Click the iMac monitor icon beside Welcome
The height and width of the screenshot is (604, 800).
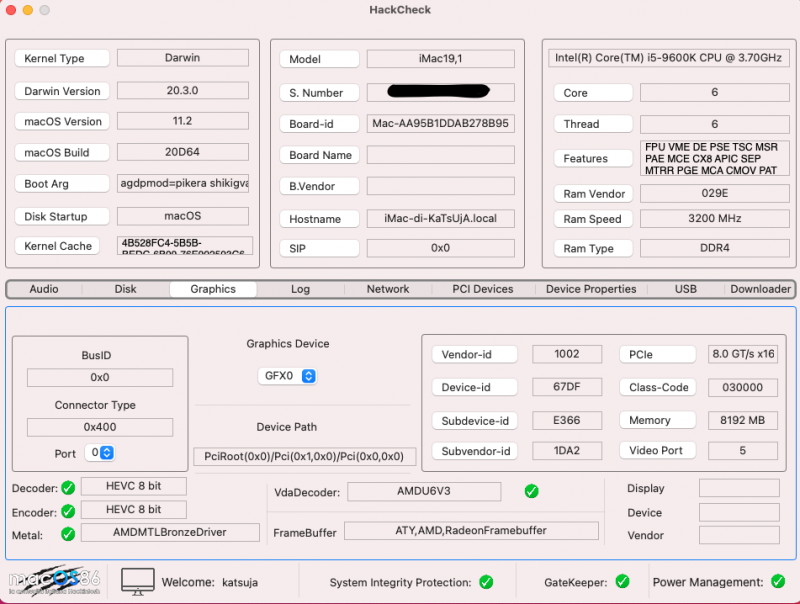(138, 582)
